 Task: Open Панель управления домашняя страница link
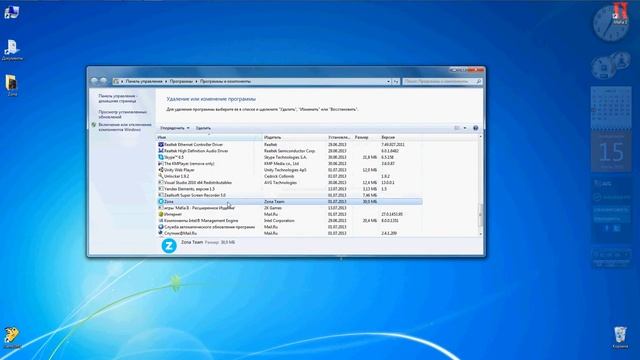click(x=118, y=98)
